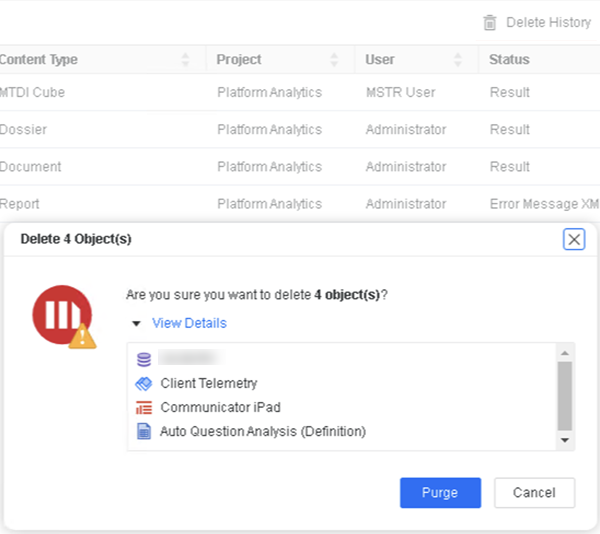
Task: Click the Client Telemetry dossier icon
Action: point(143,383)
